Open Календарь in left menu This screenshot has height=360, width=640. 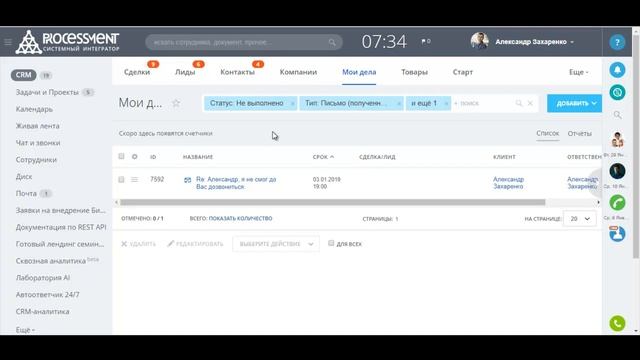34,109
